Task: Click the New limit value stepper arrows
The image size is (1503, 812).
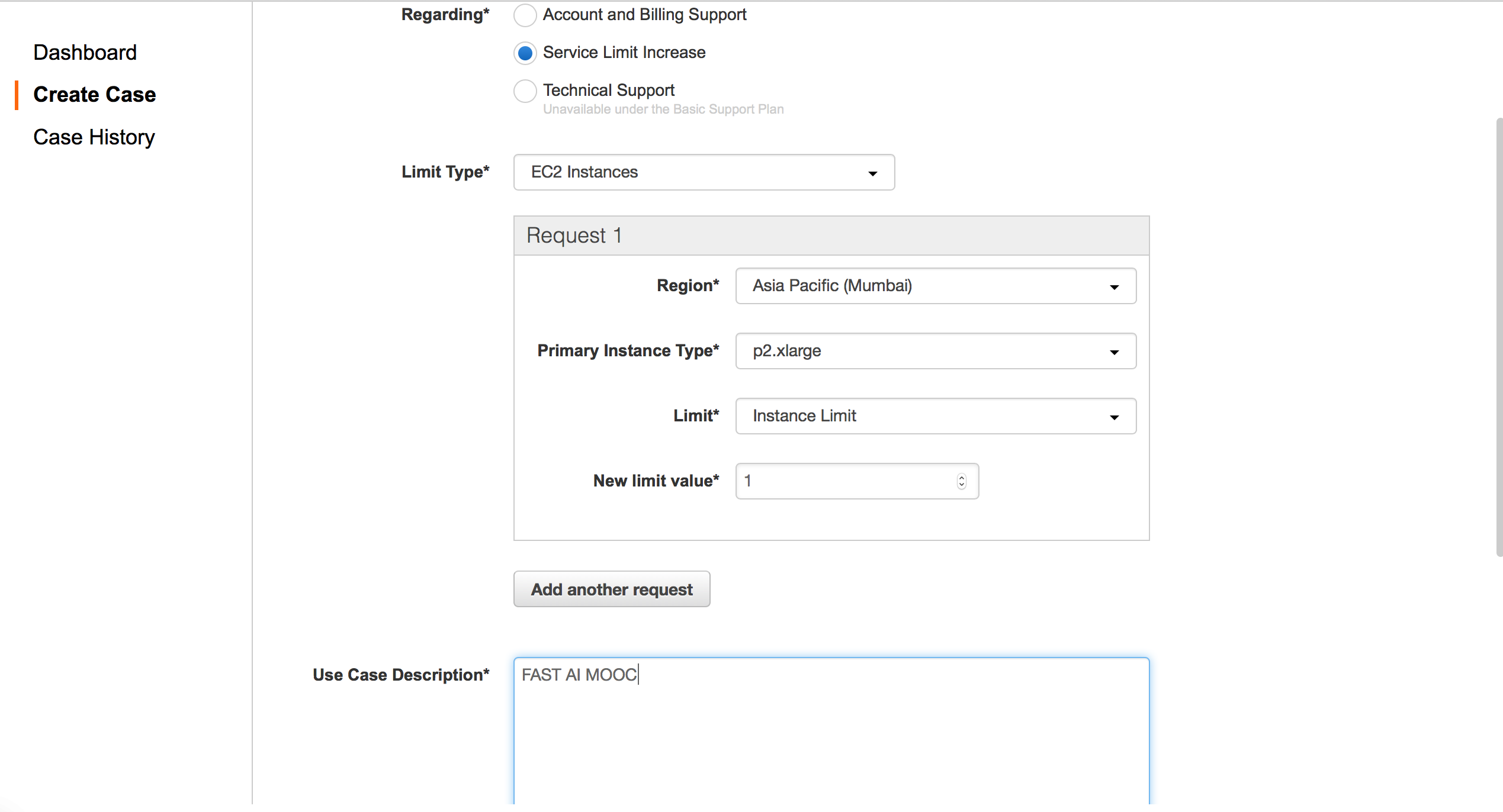Action: click(x=961, y=481)
